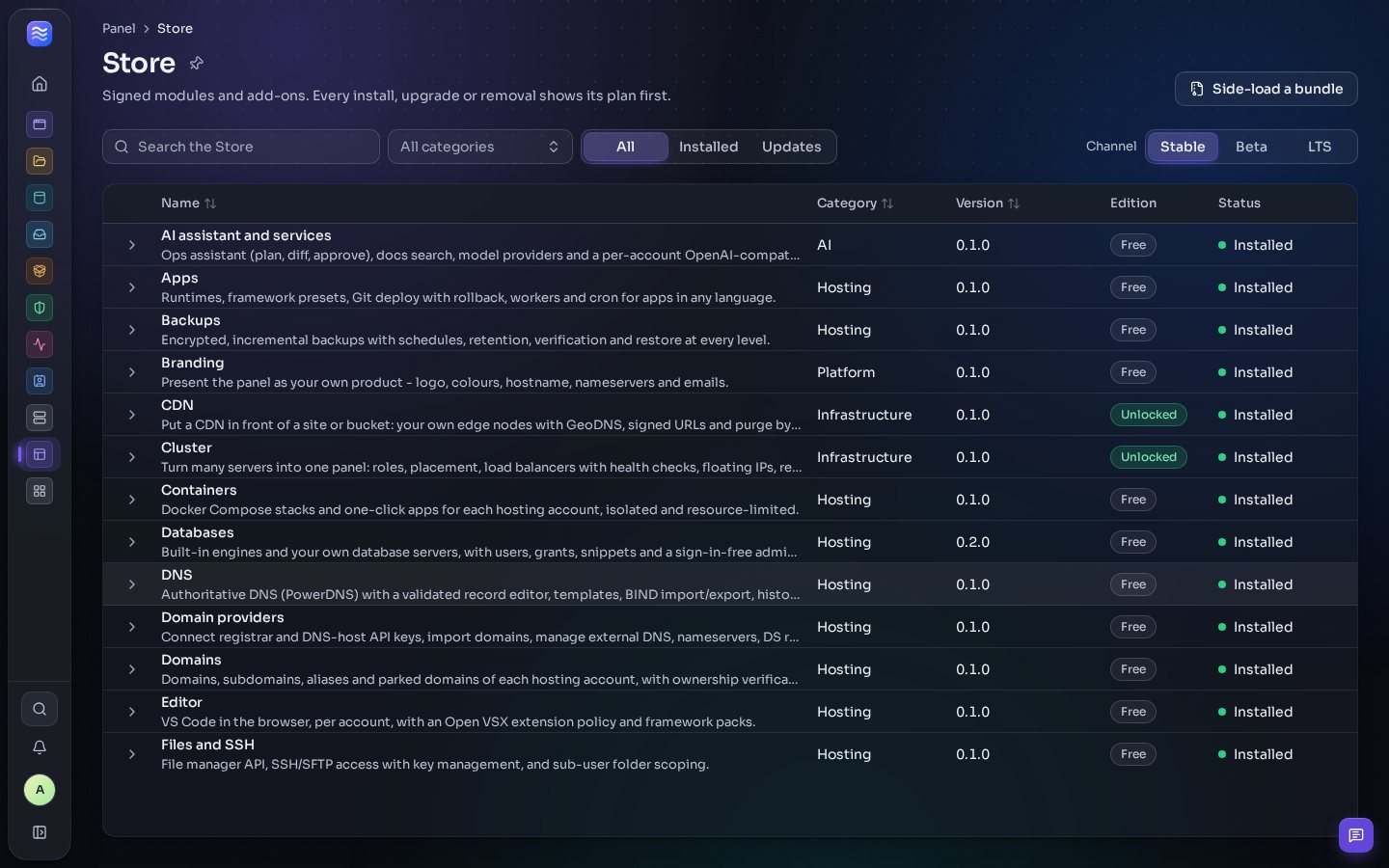Expand the Editor row chevron
This screenshot has width=1389, height=868.
point(132,712)
